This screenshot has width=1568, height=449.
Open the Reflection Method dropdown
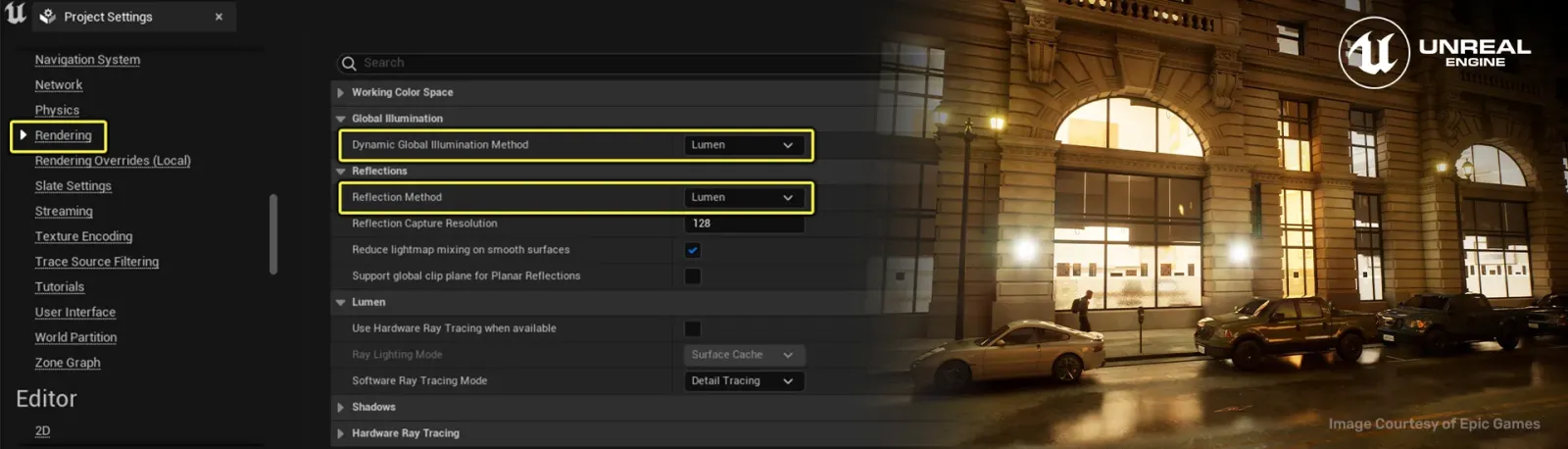[x=744, y=197]
